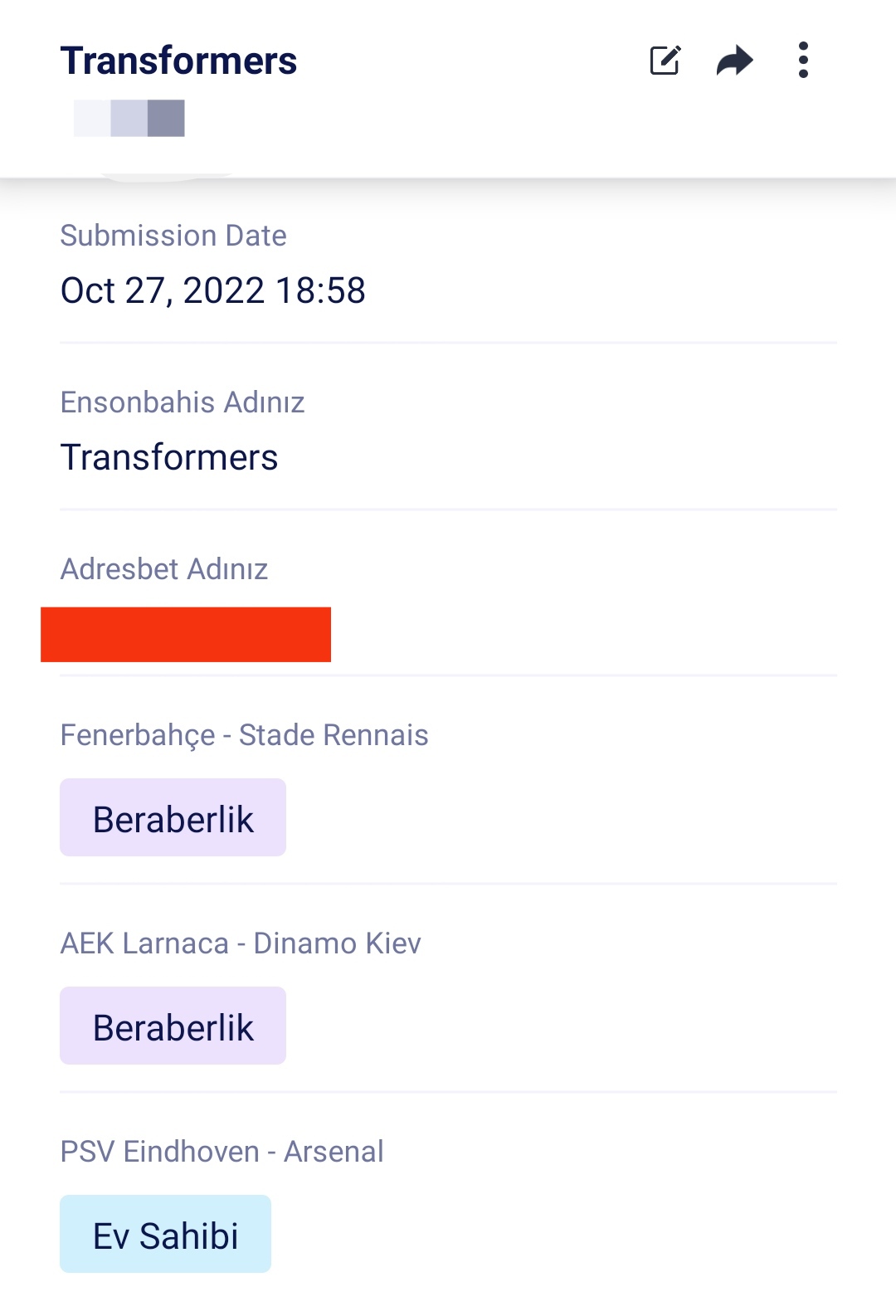
Task: Tap the Ensonbahis Adınız field label
Action: tap(183, 402)
